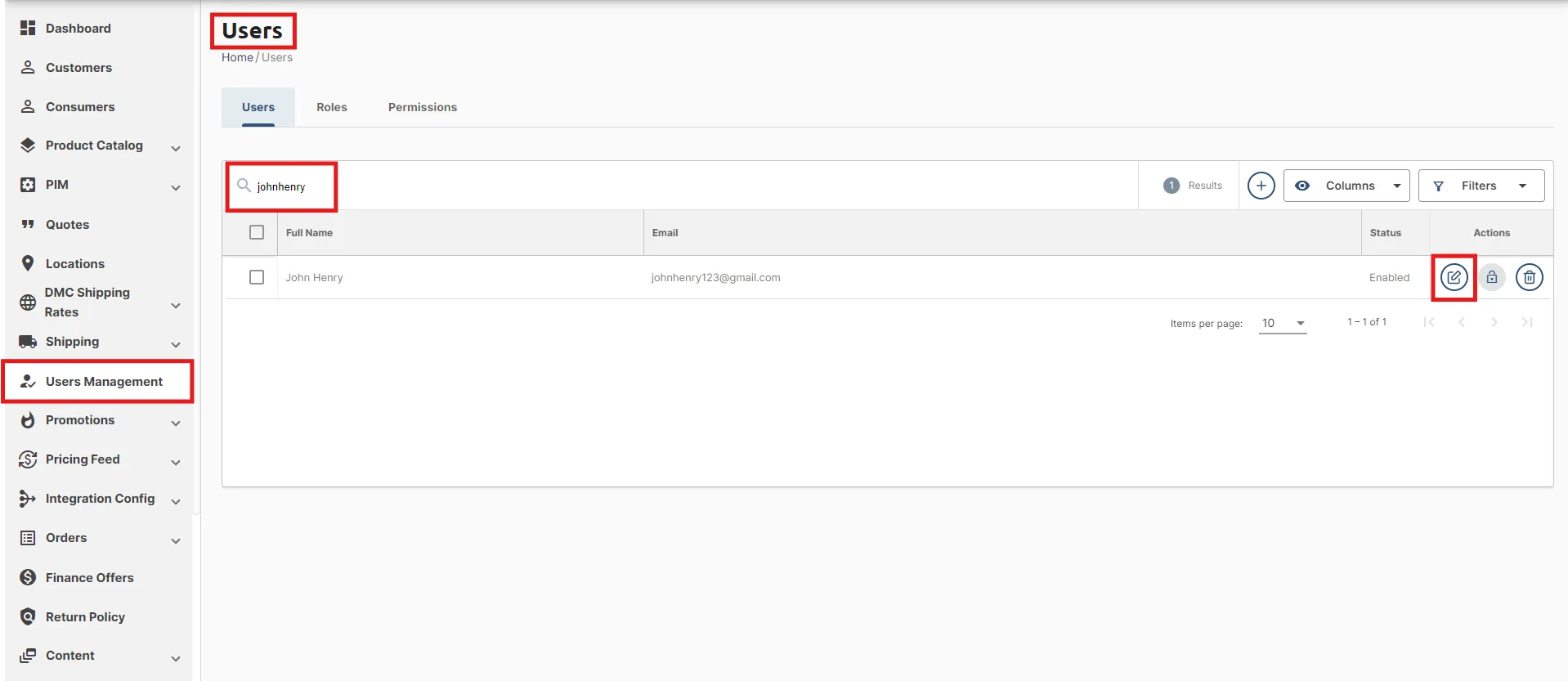The image size is (1568, 681).
Task: Delete the John Henry user
Action: 1530,278
